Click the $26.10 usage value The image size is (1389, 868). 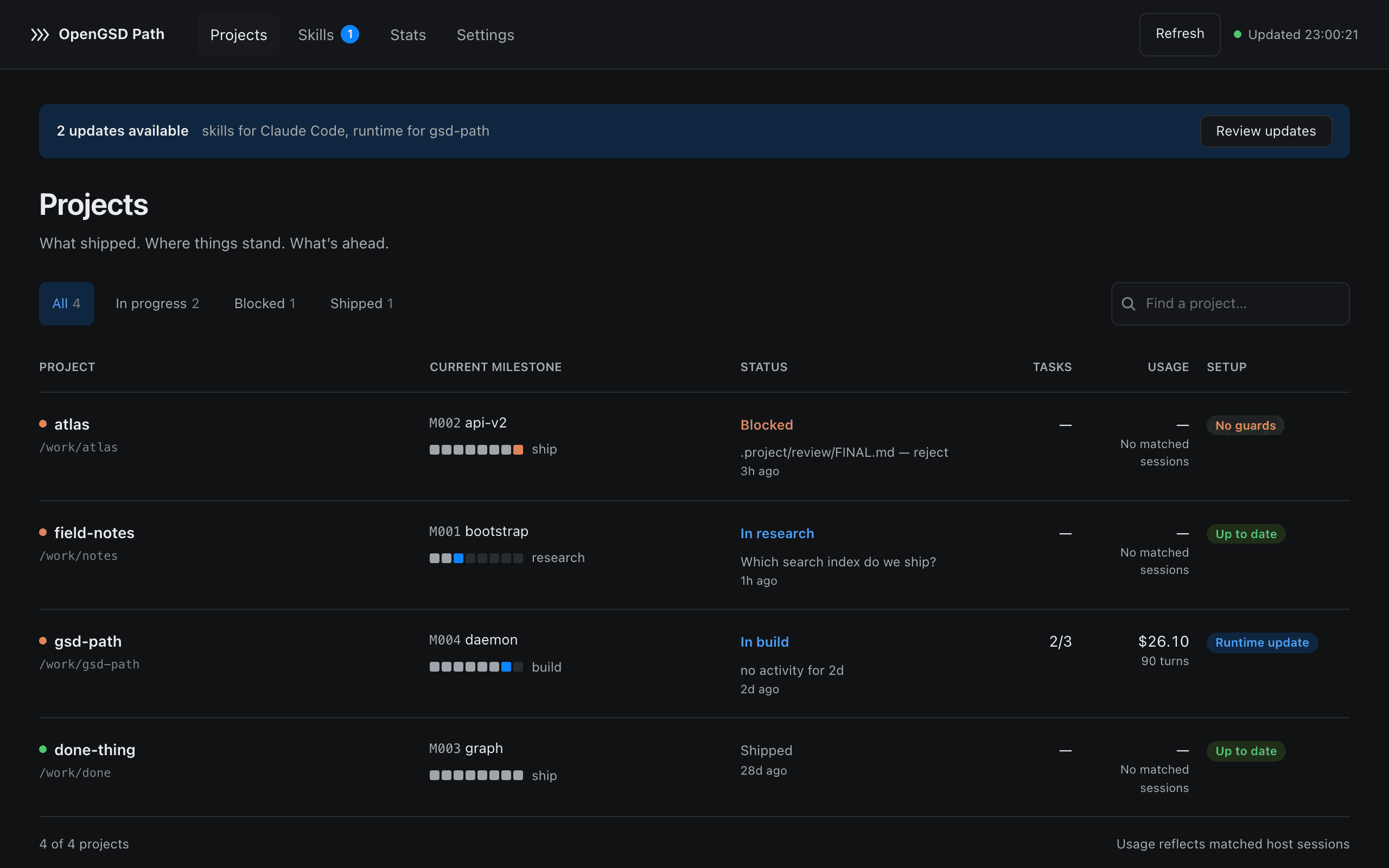pos(1163,641)
